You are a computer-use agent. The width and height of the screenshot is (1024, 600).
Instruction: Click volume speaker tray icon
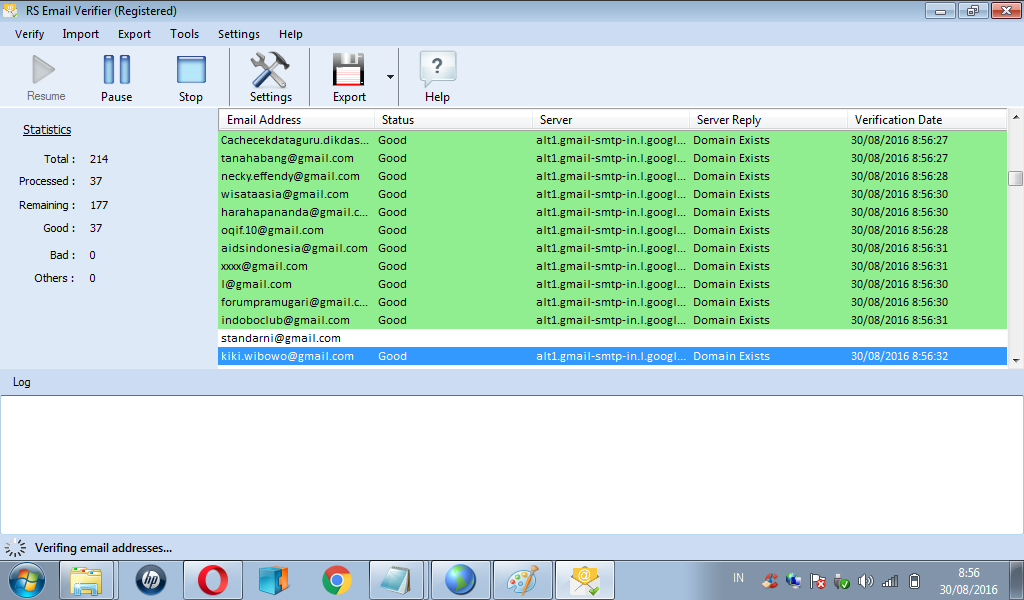865,580
